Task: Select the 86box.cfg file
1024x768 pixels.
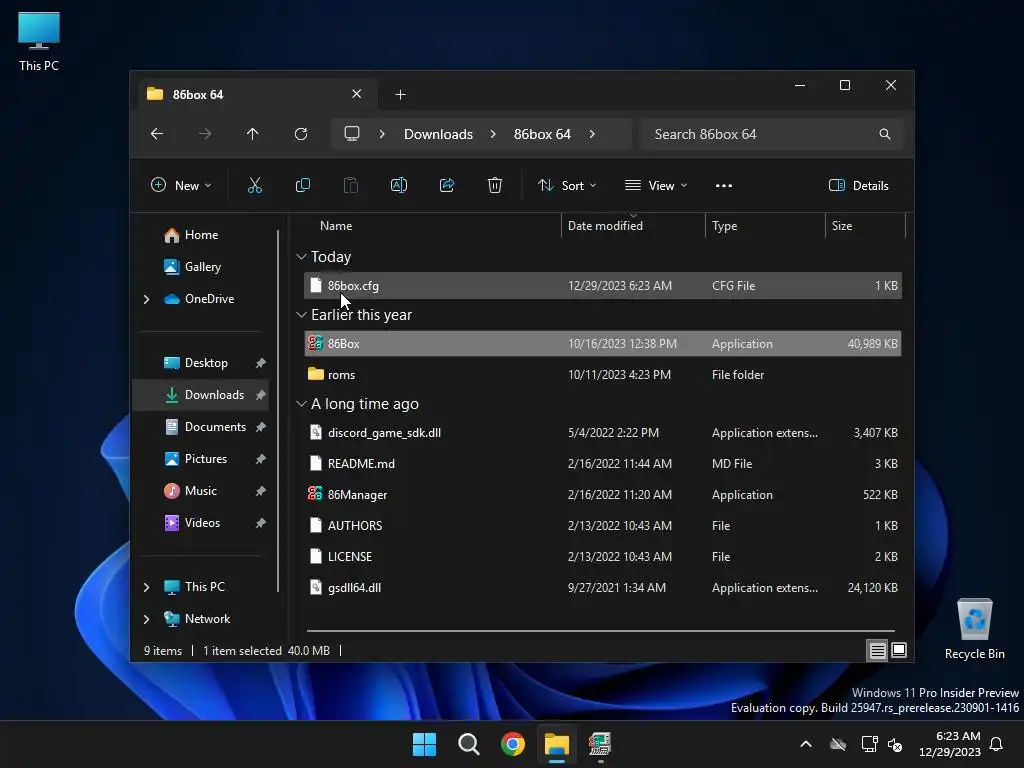Action: pos(603,285)
